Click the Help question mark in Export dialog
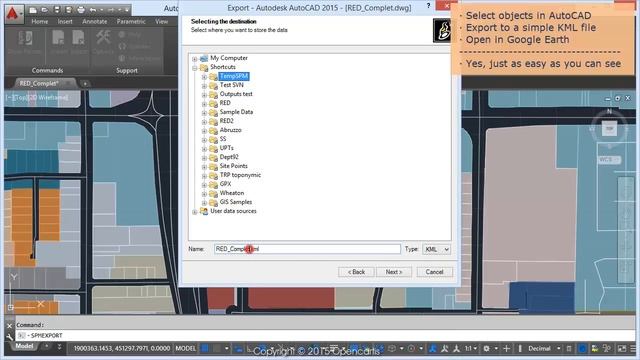This screenshot has width=640, height=360. pos(428,6)
